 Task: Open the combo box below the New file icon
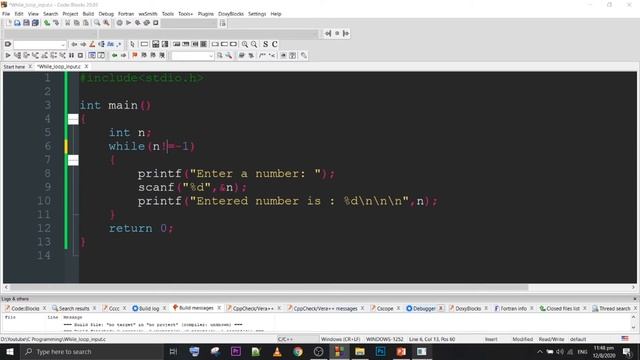[40, 44]
